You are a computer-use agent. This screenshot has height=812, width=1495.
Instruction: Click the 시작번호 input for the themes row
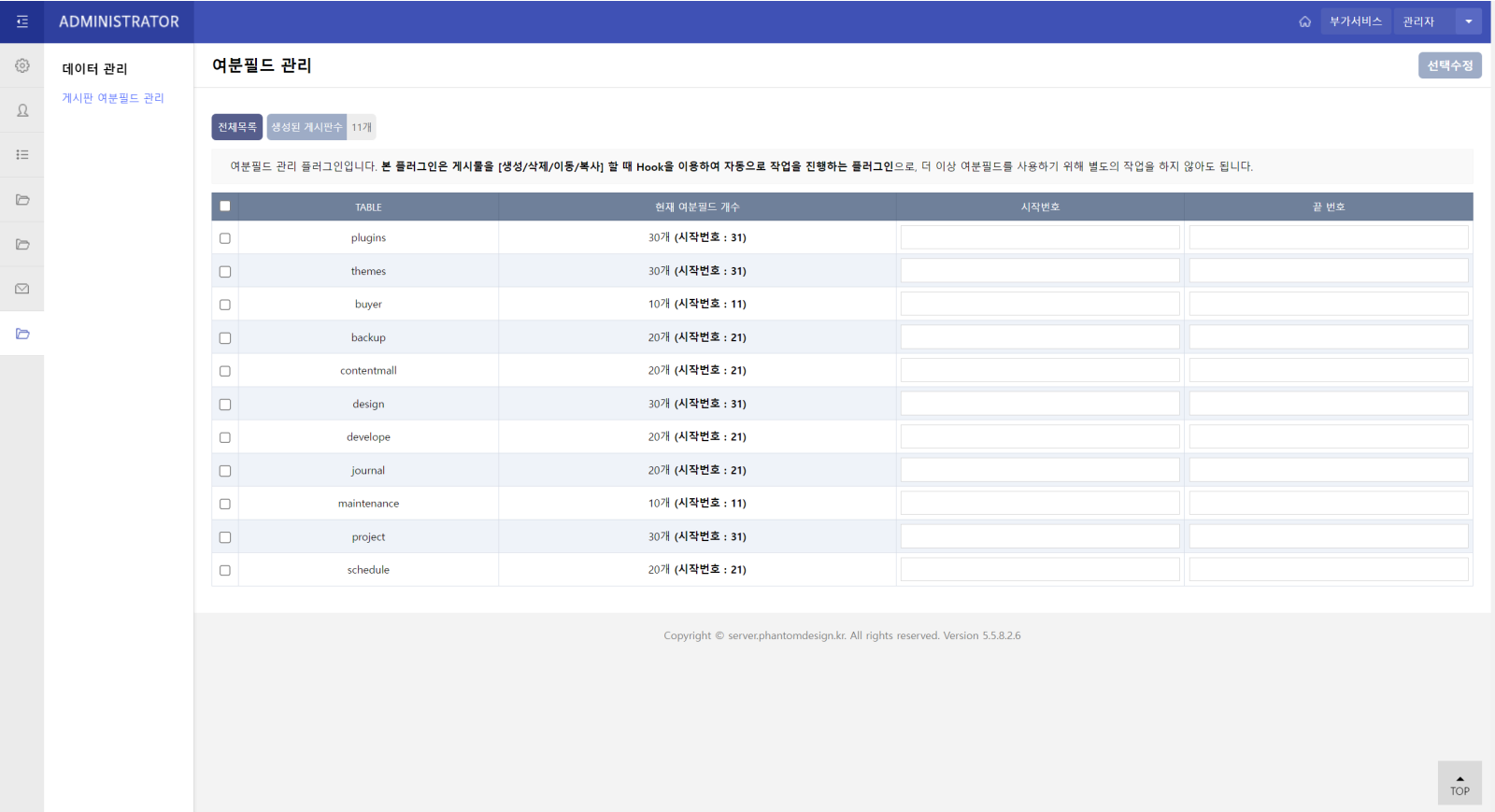click(1039, 271)
